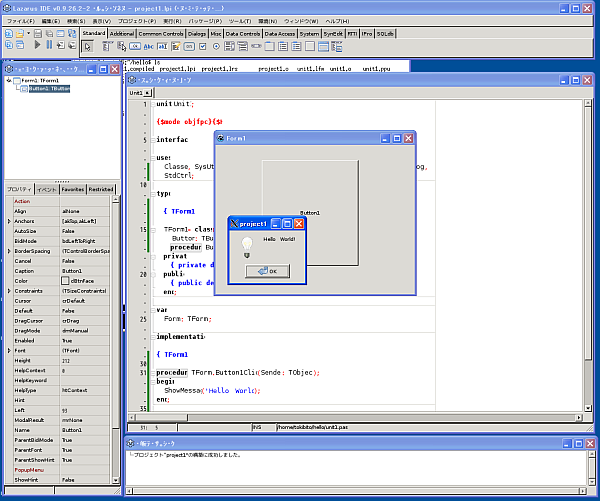This screenshot has height=501, width=600.
Task: Select the TEdit component icon
Action: [162, 47]
